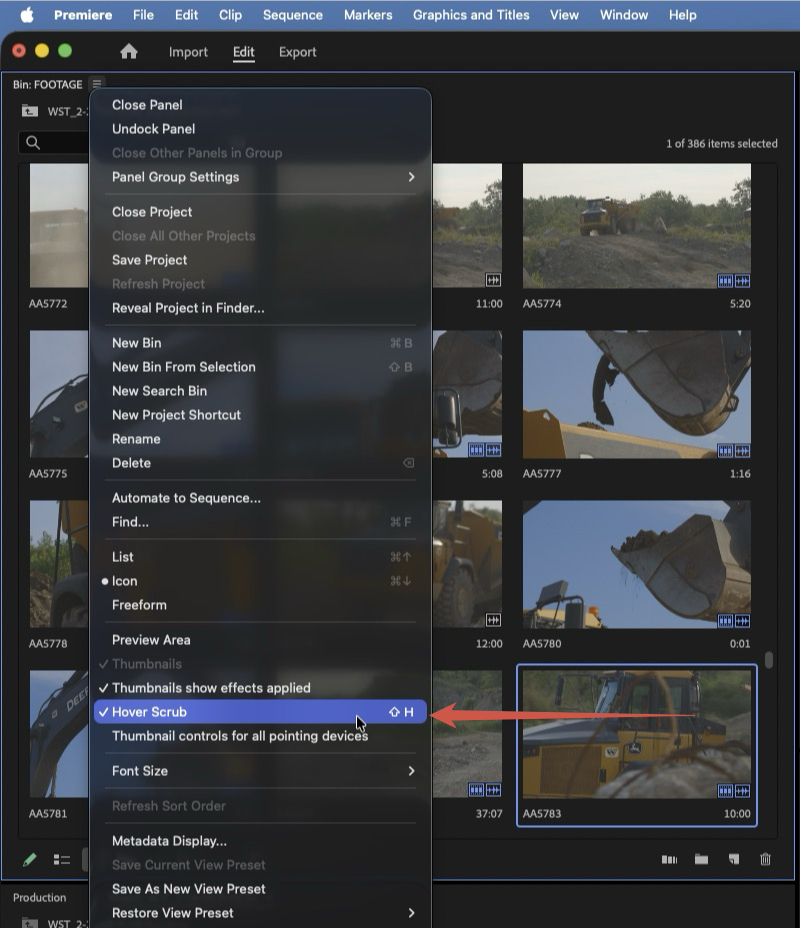
Task: Click the audio badge on the 5:08 clip
Action: click(493, 450)
